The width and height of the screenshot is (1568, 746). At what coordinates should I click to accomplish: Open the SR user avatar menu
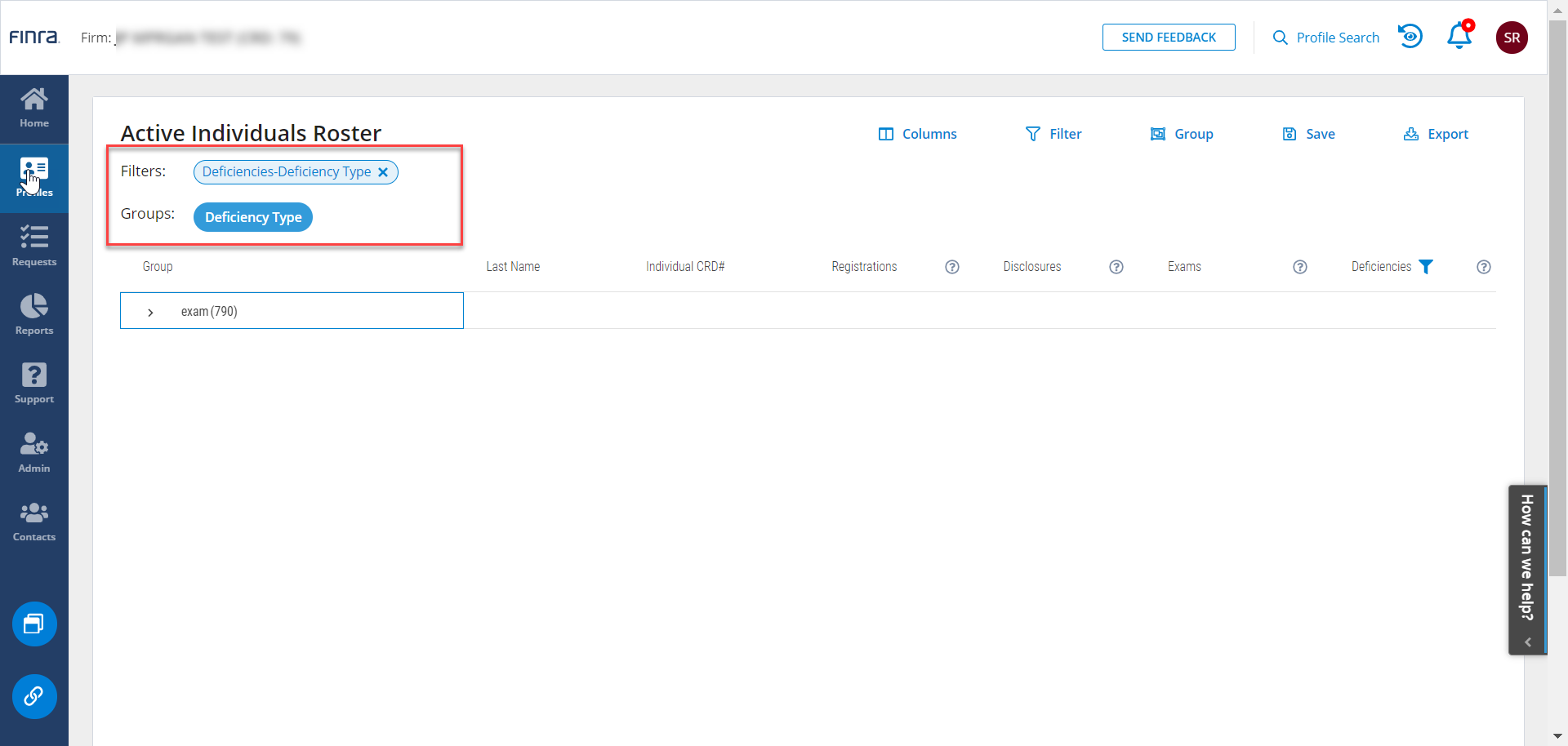coord(1511,38)
